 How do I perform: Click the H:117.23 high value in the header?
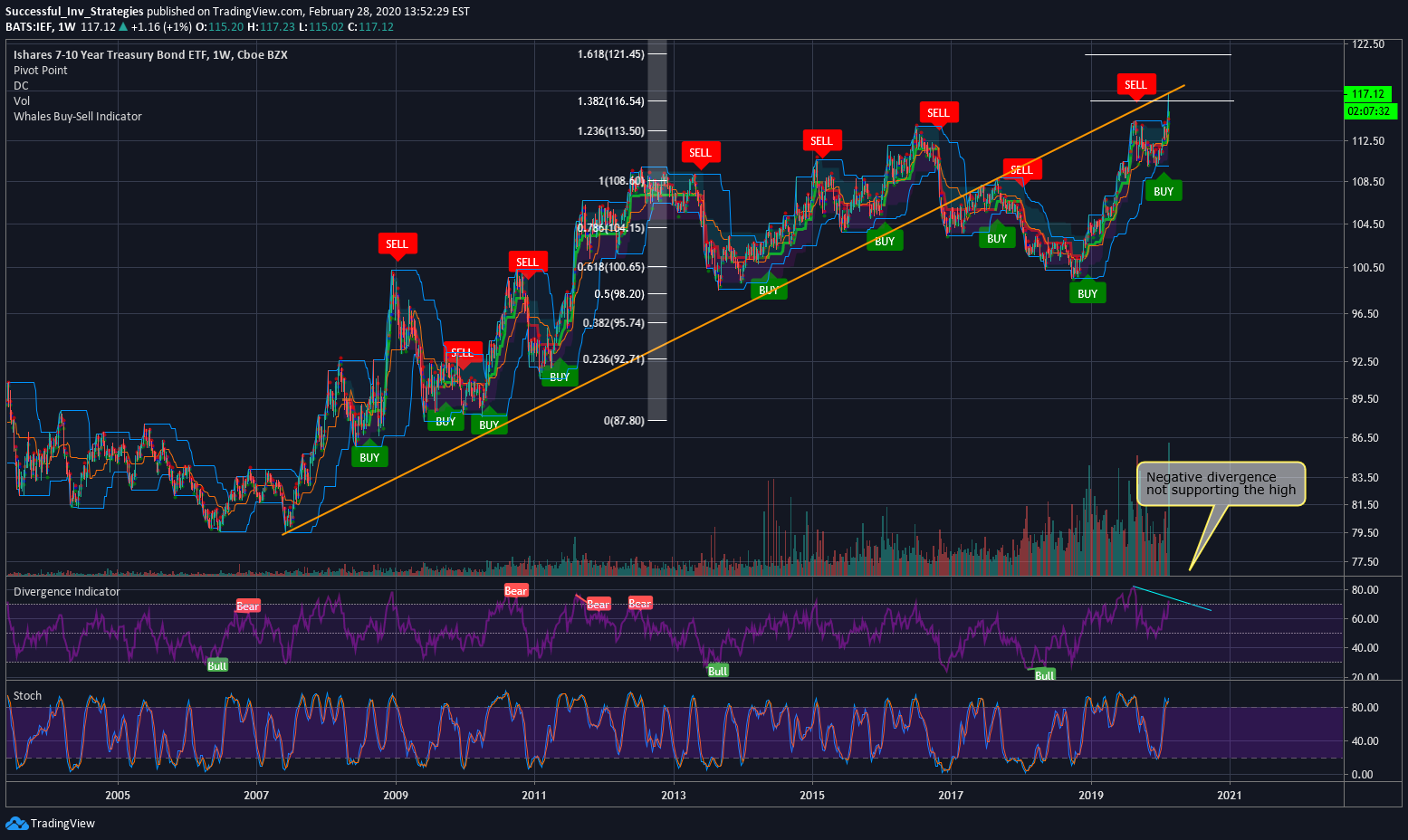coord(272,26)
